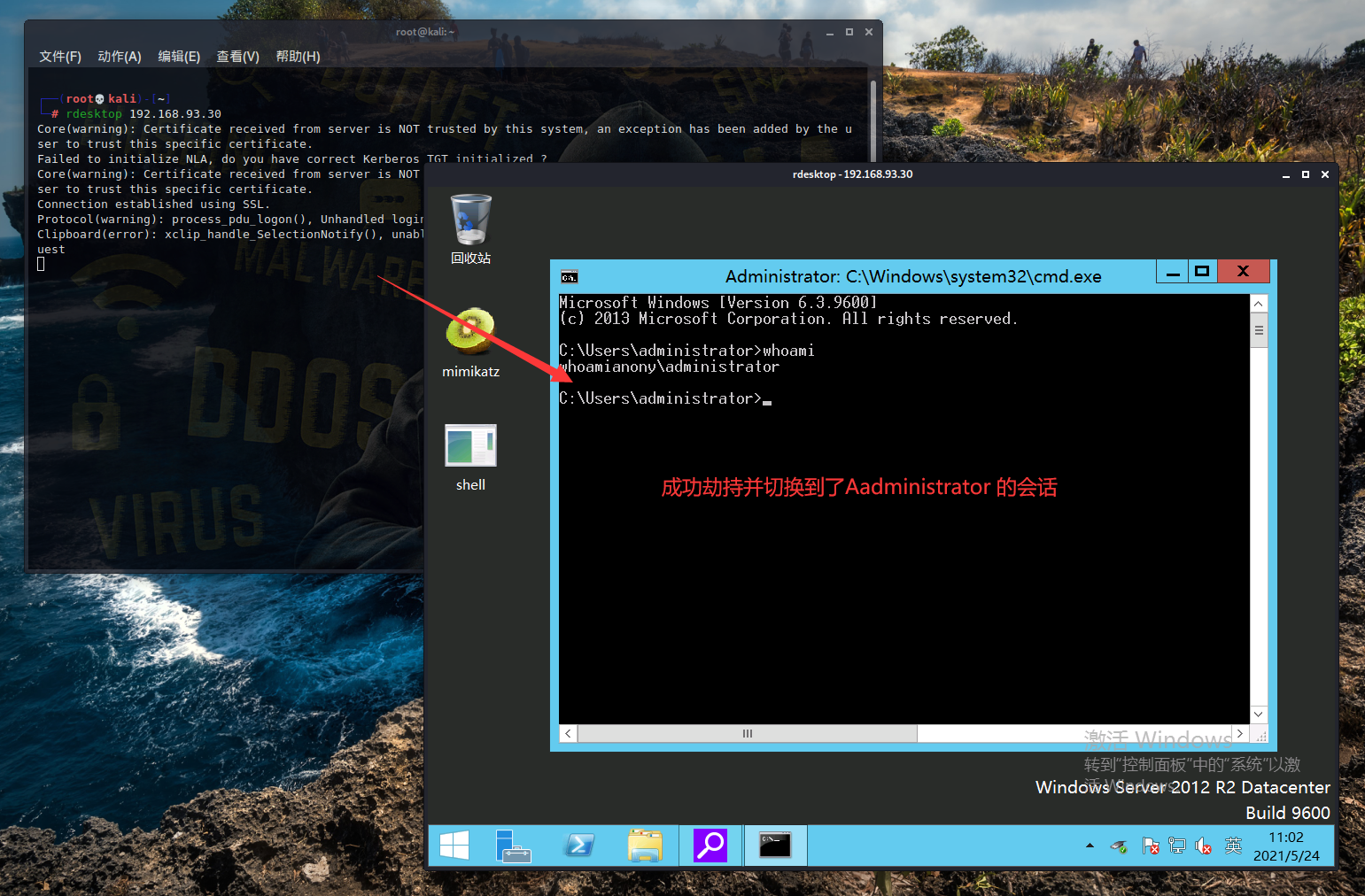
Task: Click the 'Microsoft Windows [Version 6.3.9600]' line
Action: click(718, 303)
